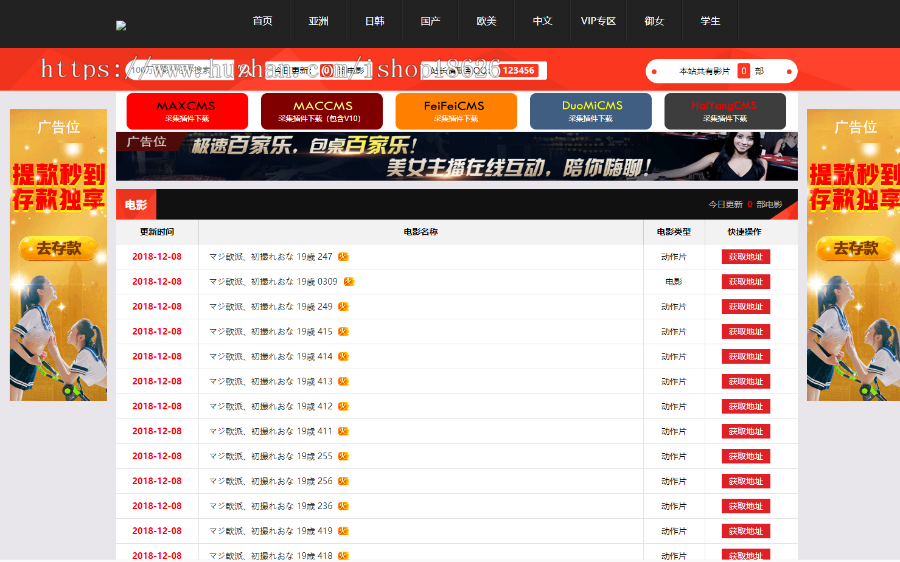Viewport: 900px width, 562px height.
Task: Click 获取地址 for the title ending 415
Action: pyautogui.click(x=746, y=331)
